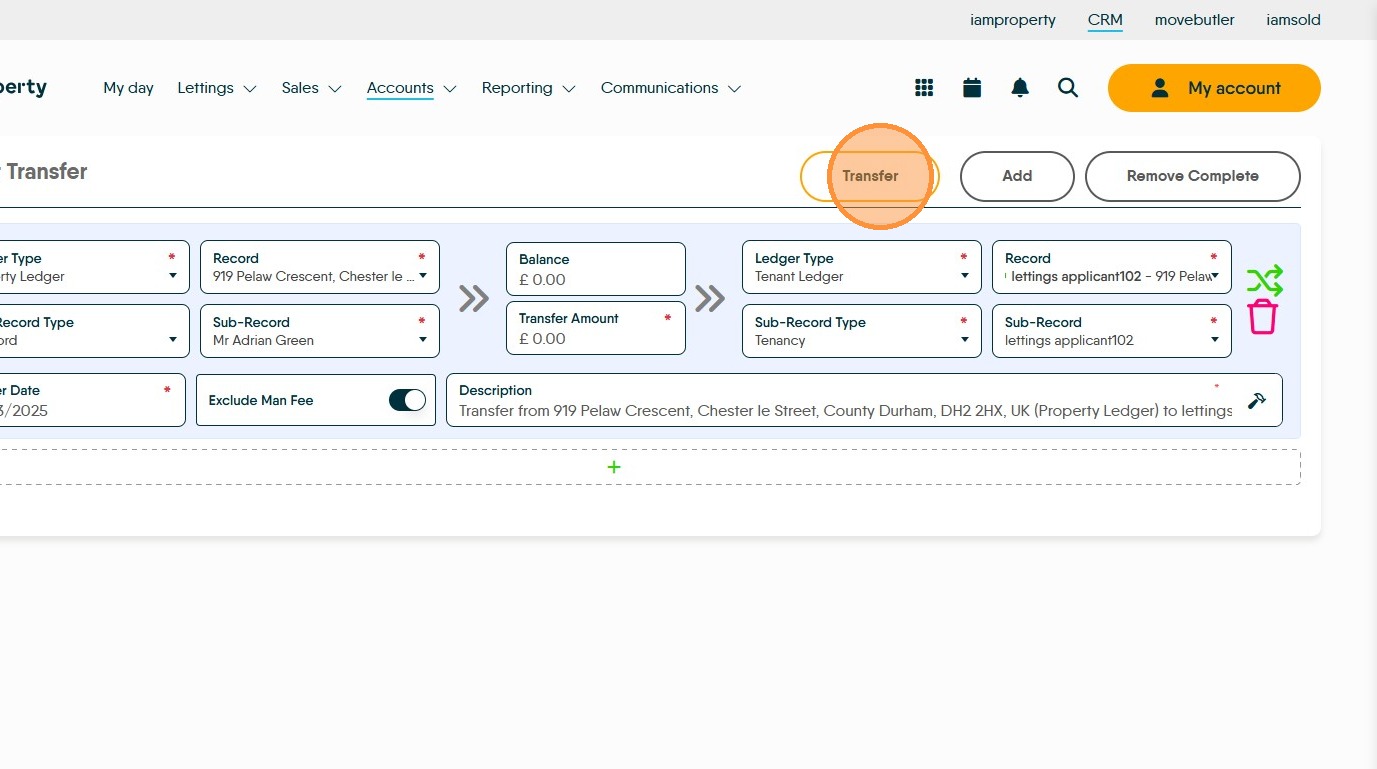
Task: Go to My day
Action: click(128, 88)
